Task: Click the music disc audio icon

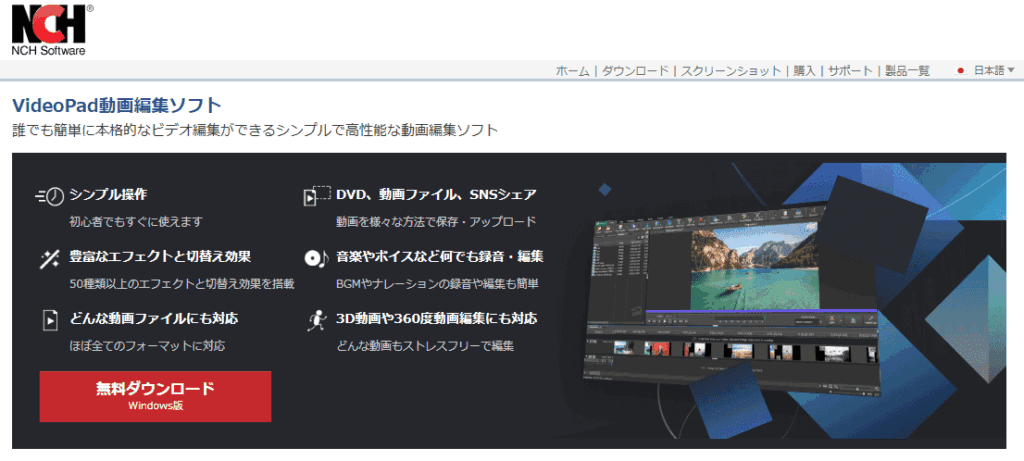Action: [x=316, y=258]
